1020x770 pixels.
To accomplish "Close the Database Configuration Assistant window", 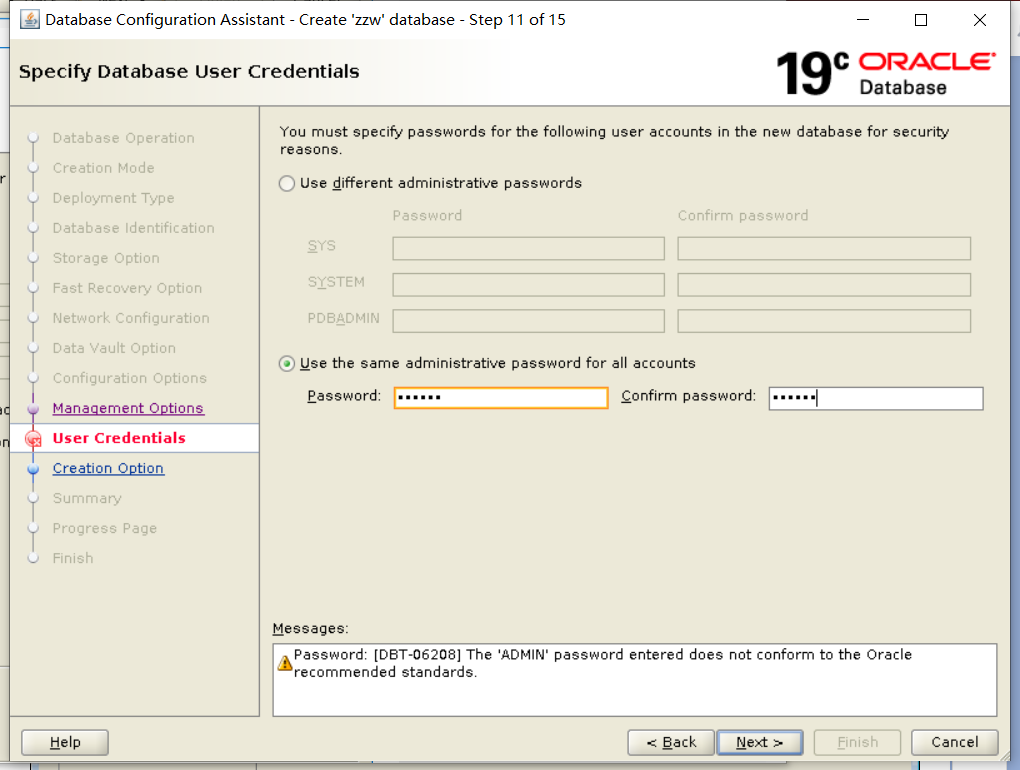I will click(x=980, y=20).
